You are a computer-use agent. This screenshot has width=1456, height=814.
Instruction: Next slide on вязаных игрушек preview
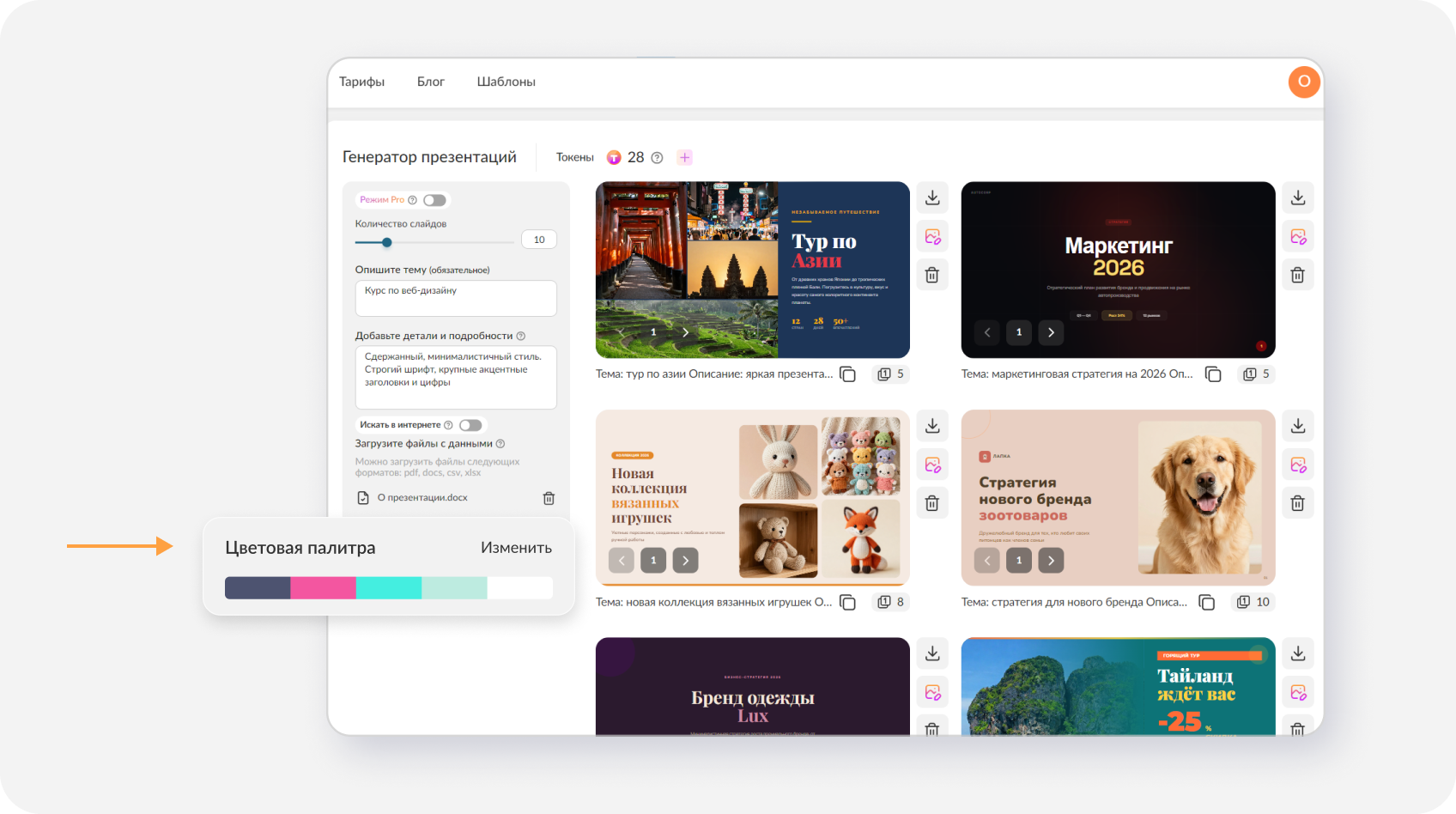pos(685,561)
